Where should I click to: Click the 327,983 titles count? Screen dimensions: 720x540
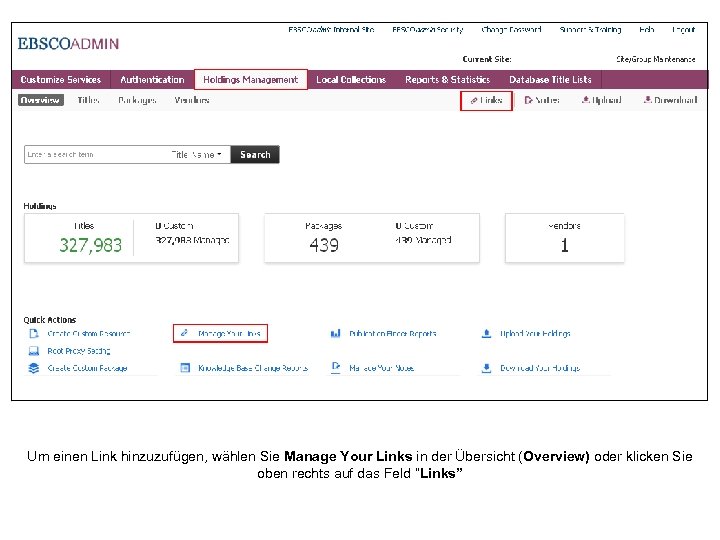(90, 245)
